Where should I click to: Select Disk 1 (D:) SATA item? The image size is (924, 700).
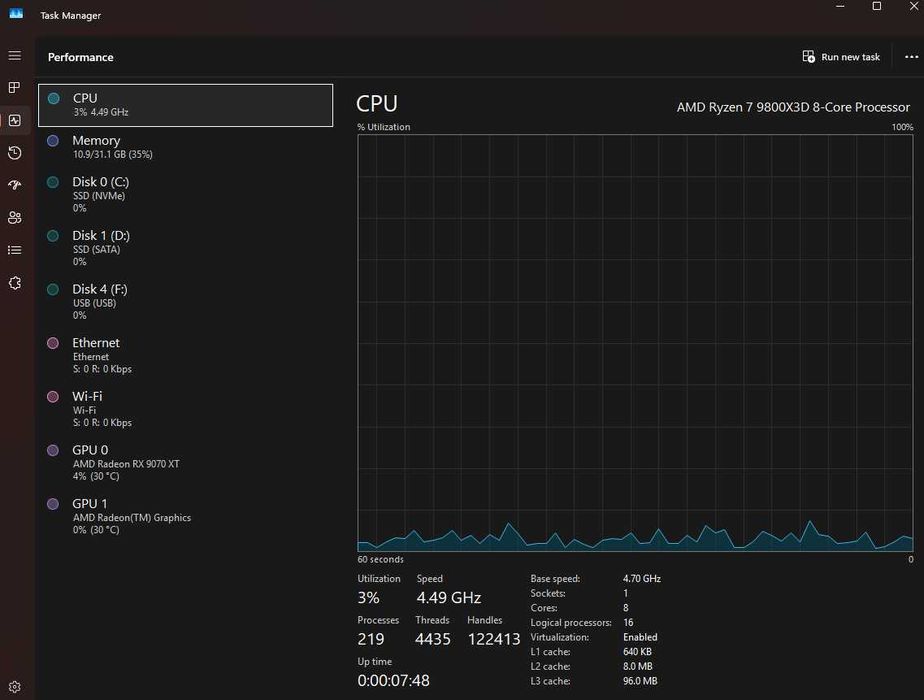186,248
